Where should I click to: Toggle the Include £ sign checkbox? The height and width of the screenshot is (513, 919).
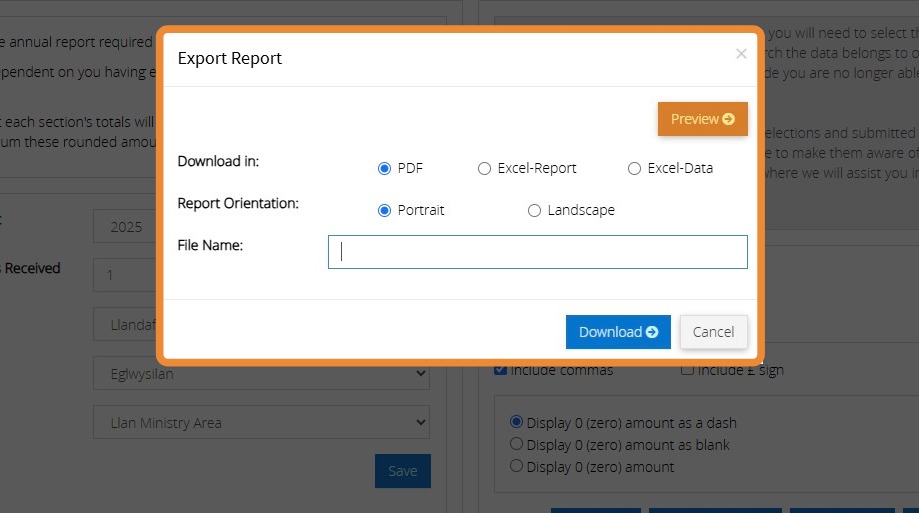click(x=687, y=371)
